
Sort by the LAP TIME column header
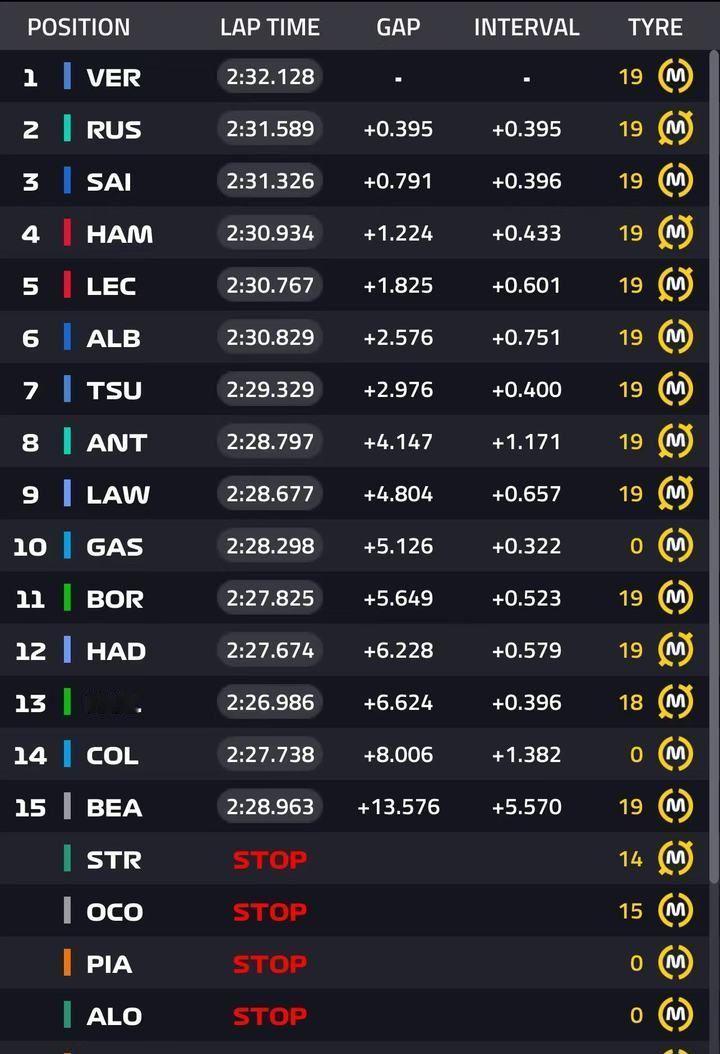coord(270,27)
